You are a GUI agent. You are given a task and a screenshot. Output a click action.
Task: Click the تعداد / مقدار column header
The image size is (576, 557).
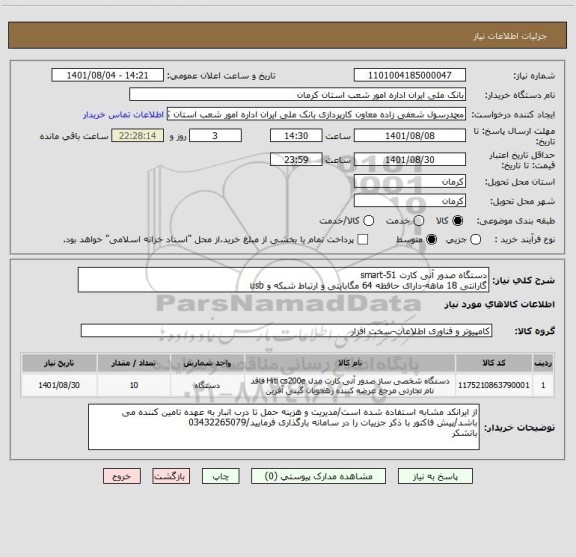coord(134,363)
